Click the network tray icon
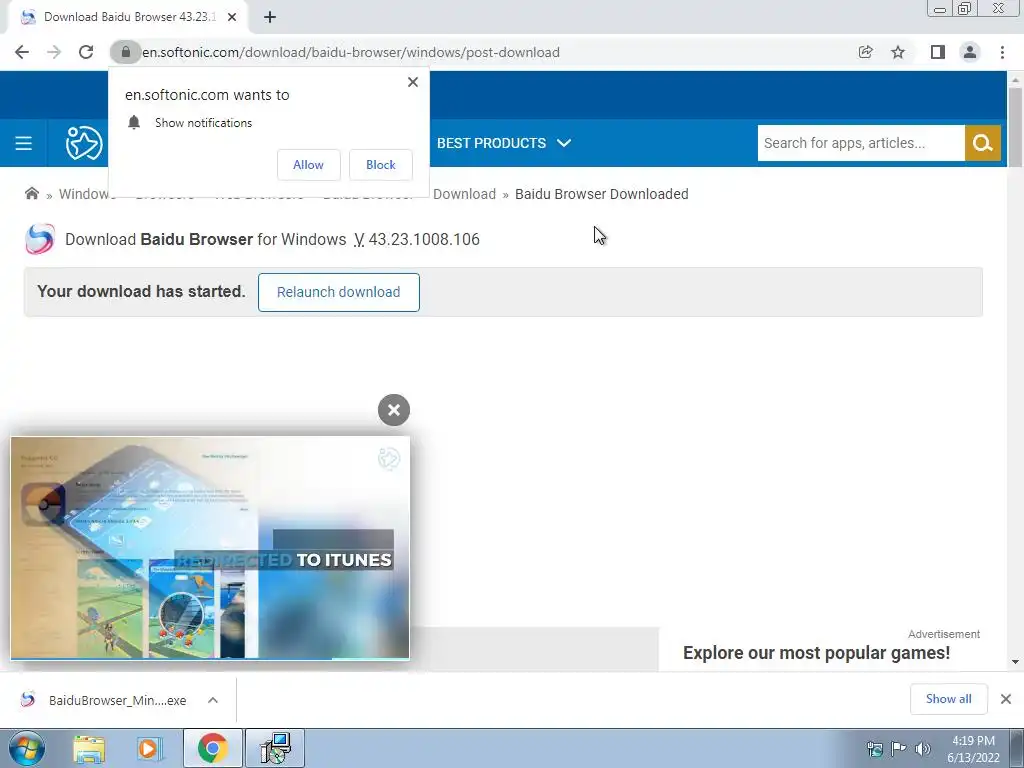The image size is (1024, 768). pos(874,749)
